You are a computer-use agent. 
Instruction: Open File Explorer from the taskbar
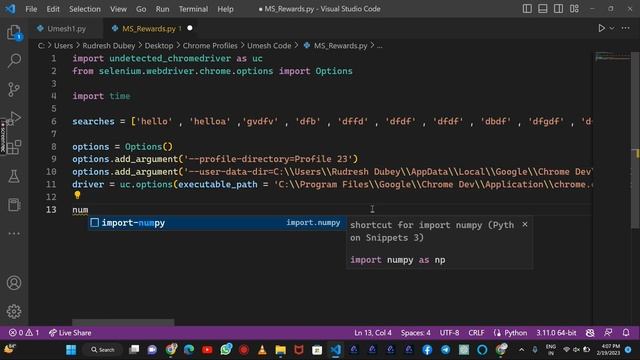(x=280, y=350)
